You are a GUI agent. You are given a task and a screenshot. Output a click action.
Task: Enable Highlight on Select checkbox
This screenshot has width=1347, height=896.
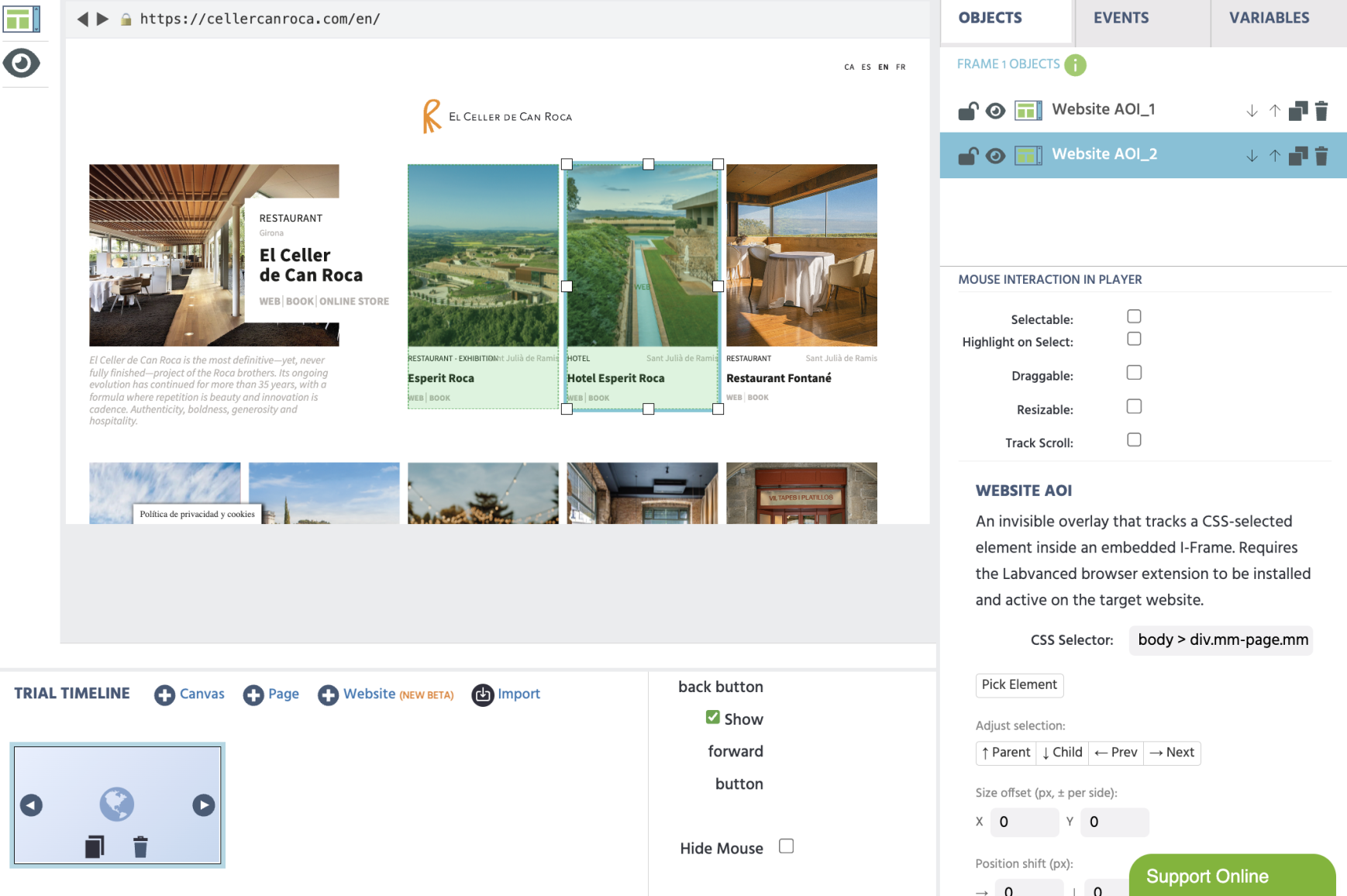pyautogui.click(x=1134, y=339)
